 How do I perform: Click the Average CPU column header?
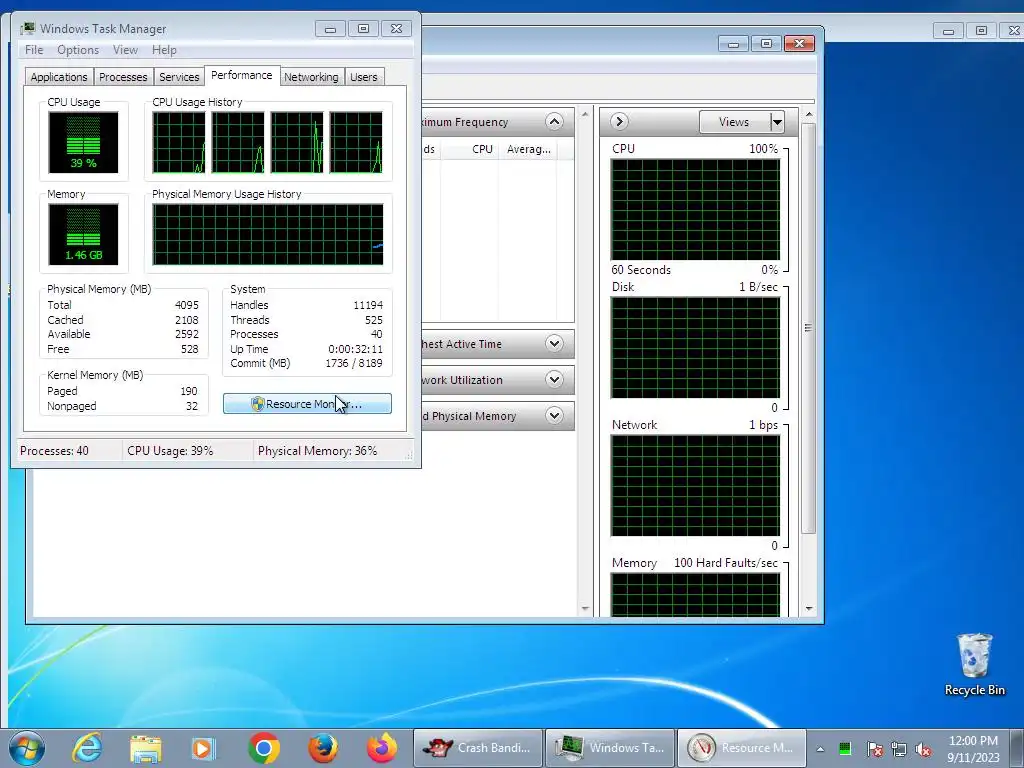528,149
